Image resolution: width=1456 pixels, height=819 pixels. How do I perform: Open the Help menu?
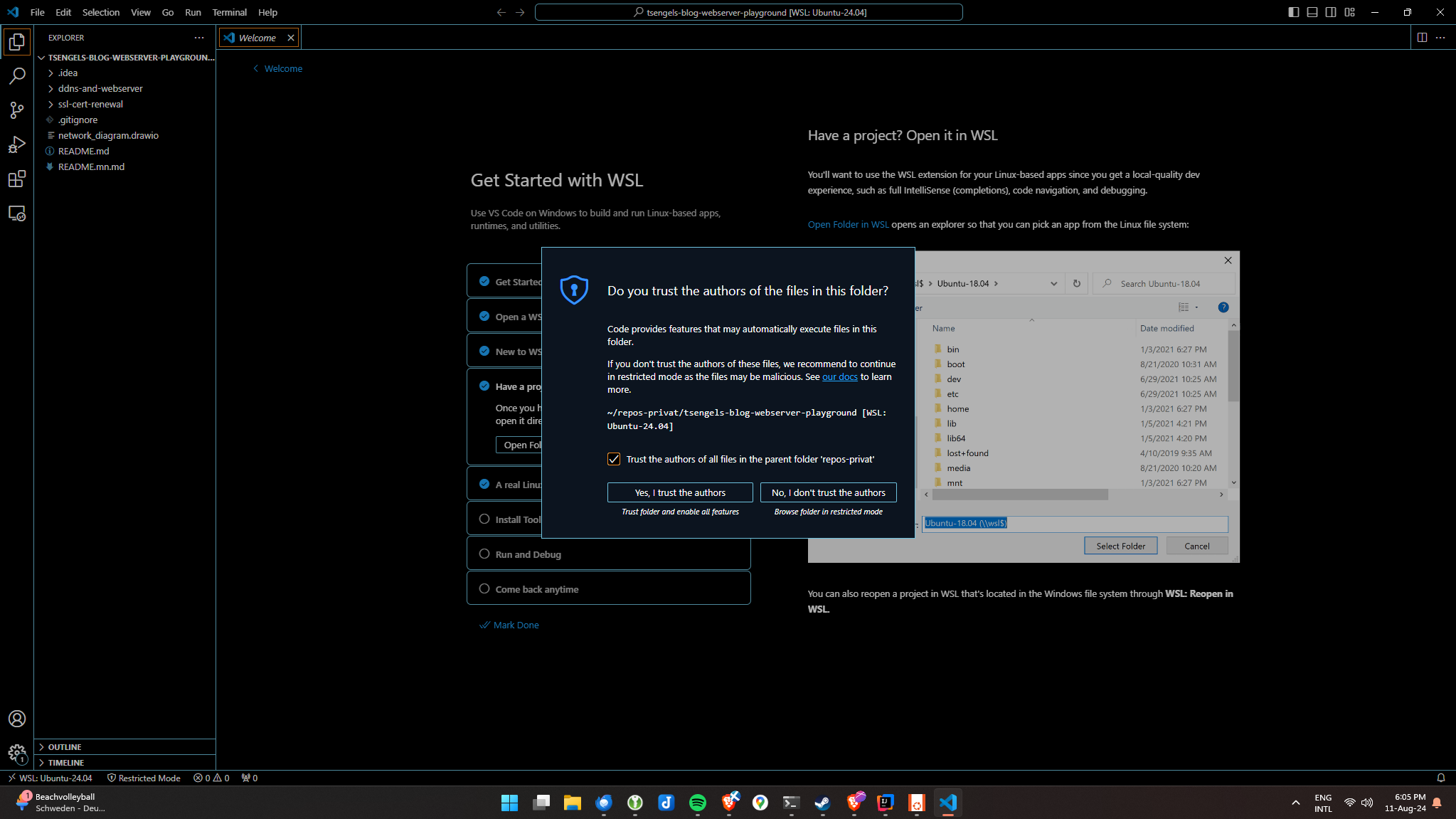coord(267,12)
